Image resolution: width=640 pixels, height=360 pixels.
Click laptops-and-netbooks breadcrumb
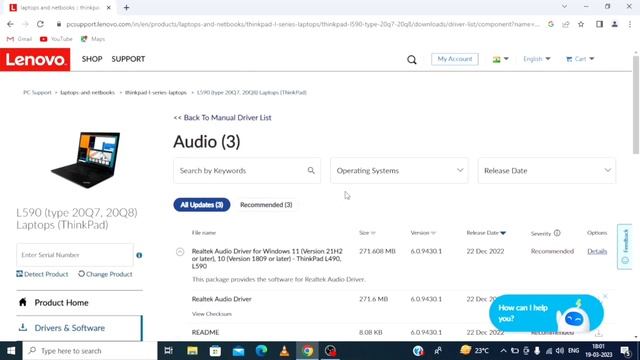[x=87, y=93]
